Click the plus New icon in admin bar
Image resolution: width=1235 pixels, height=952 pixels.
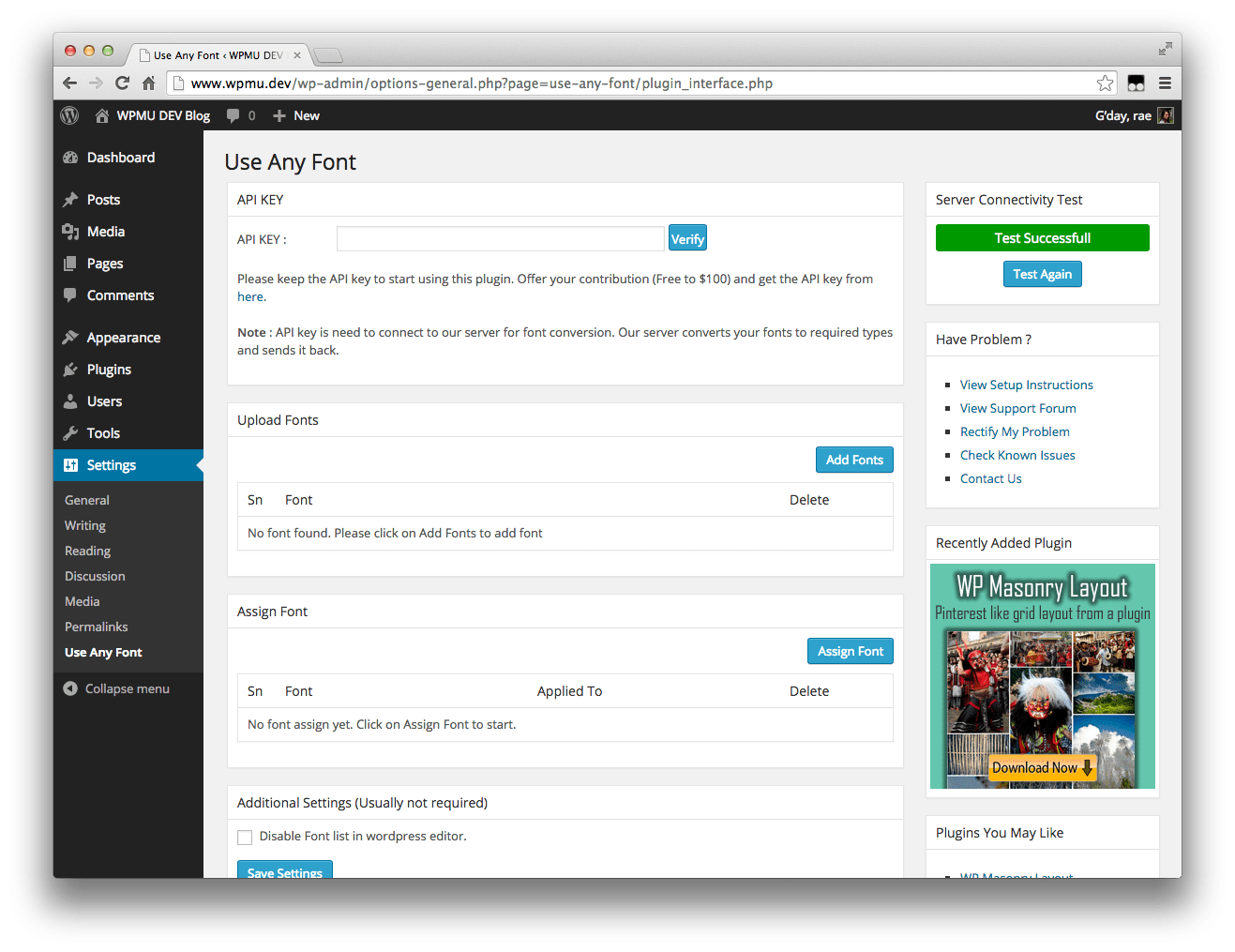(x=279, y=115)
